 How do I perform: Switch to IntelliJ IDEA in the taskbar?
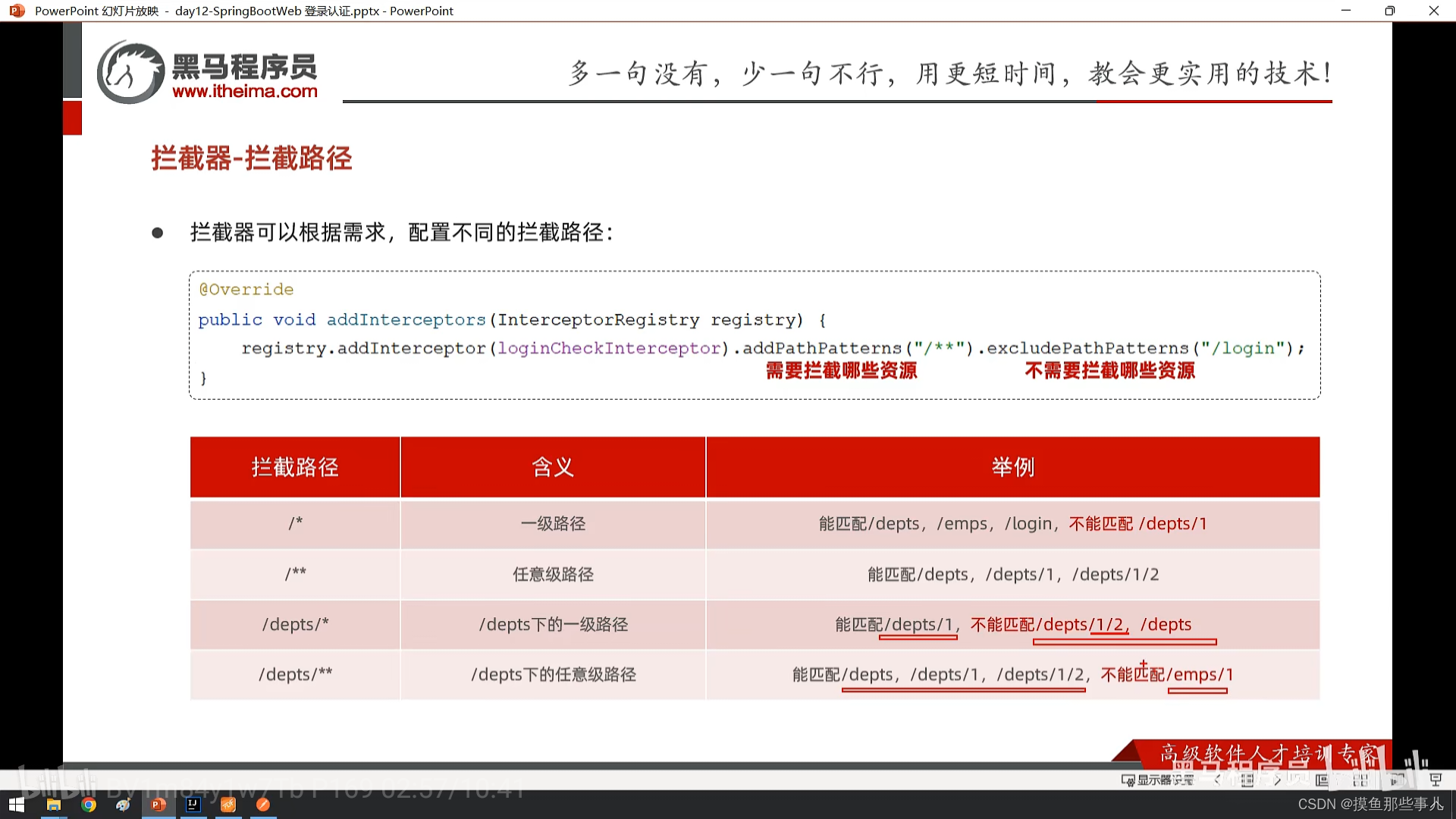point(193,805)
